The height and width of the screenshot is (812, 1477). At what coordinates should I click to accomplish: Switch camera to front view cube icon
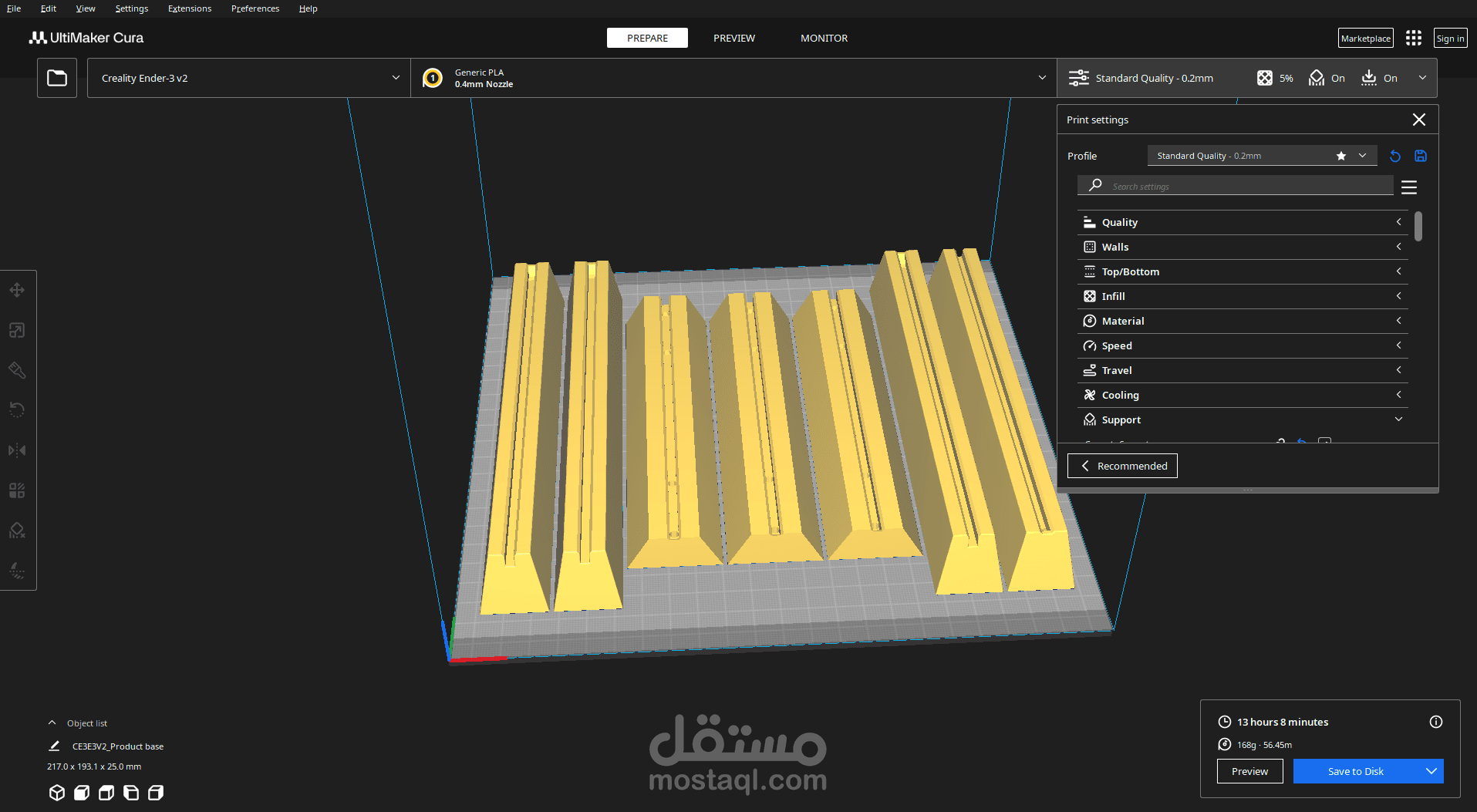tap(81, 792)
